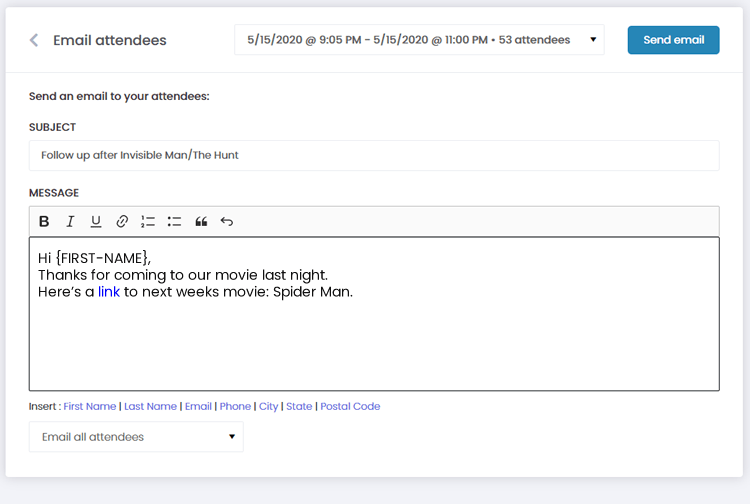This screenshot has height=504, width=750.
Task: Insert the Phone placeholder
Action: tap(235, 407)
